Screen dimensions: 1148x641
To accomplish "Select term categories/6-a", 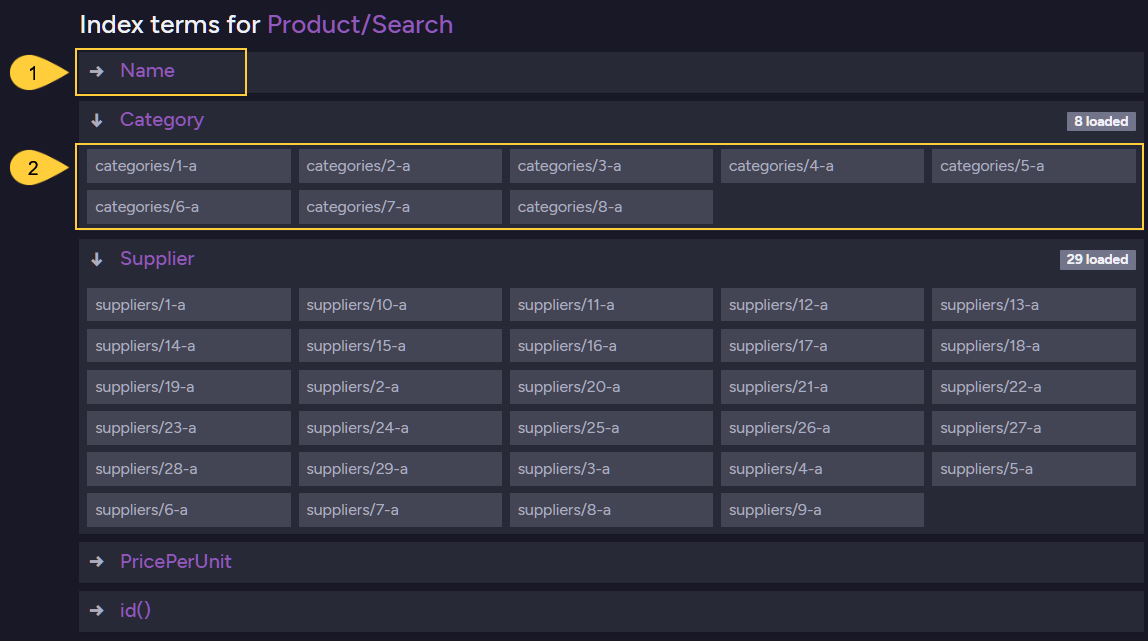I will click(189, 207).
